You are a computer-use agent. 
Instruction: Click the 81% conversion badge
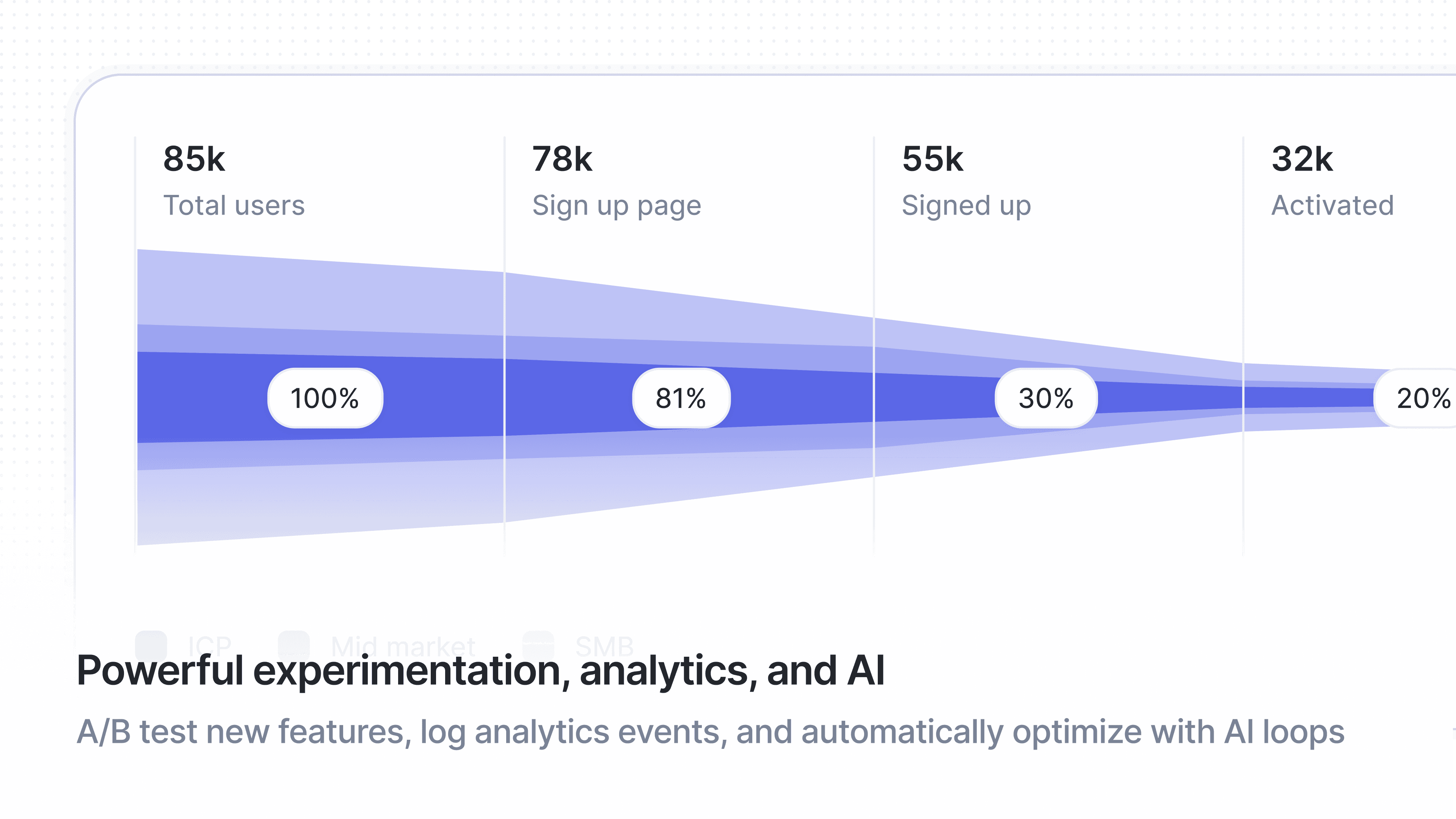[x=681, y=399]
